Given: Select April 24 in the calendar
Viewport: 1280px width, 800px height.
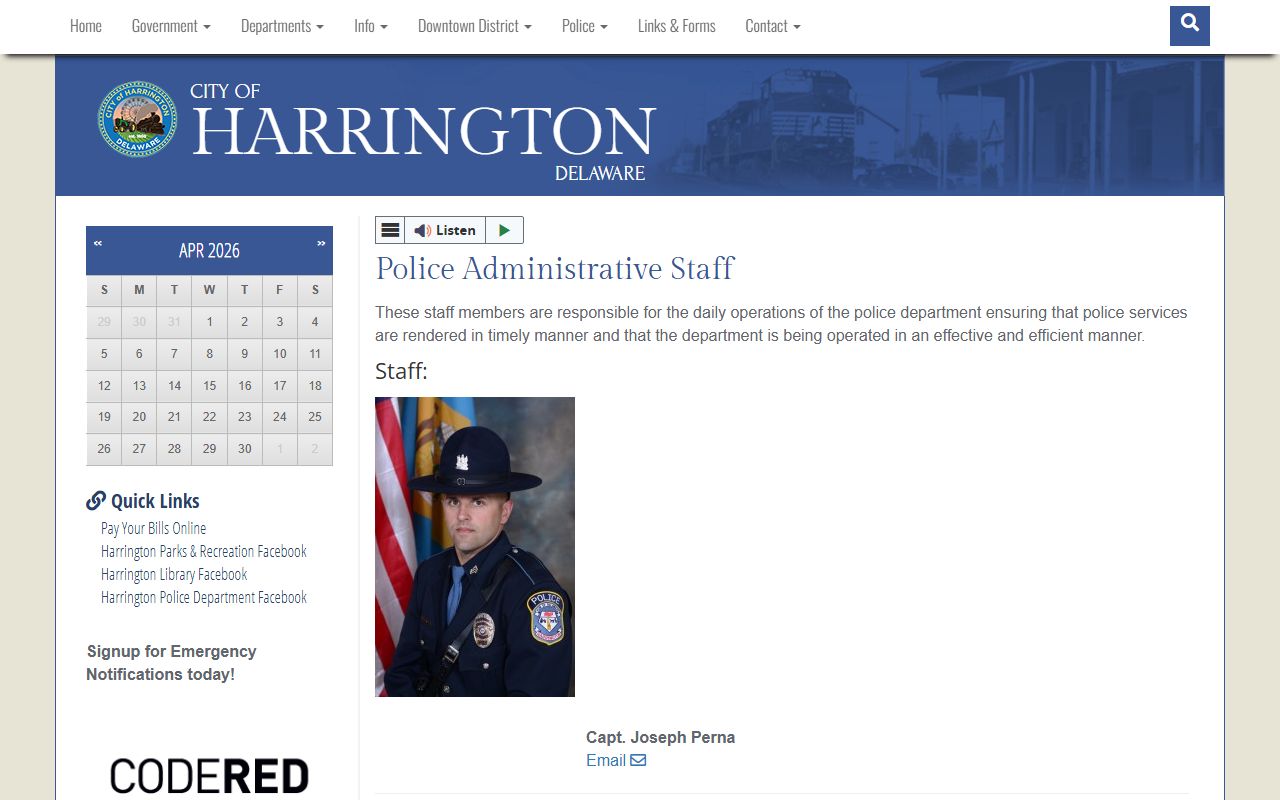Looking at the screenshot, I should tap(280, 417).
